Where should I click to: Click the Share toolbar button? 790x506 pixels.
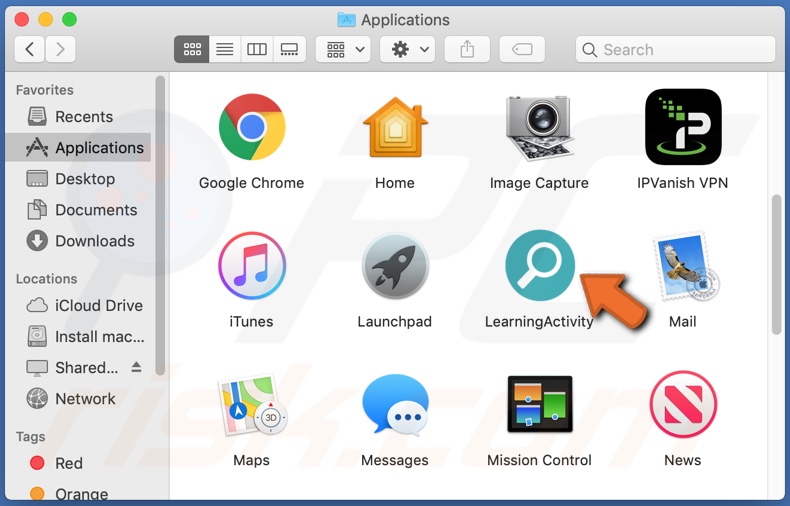(467, 49)
